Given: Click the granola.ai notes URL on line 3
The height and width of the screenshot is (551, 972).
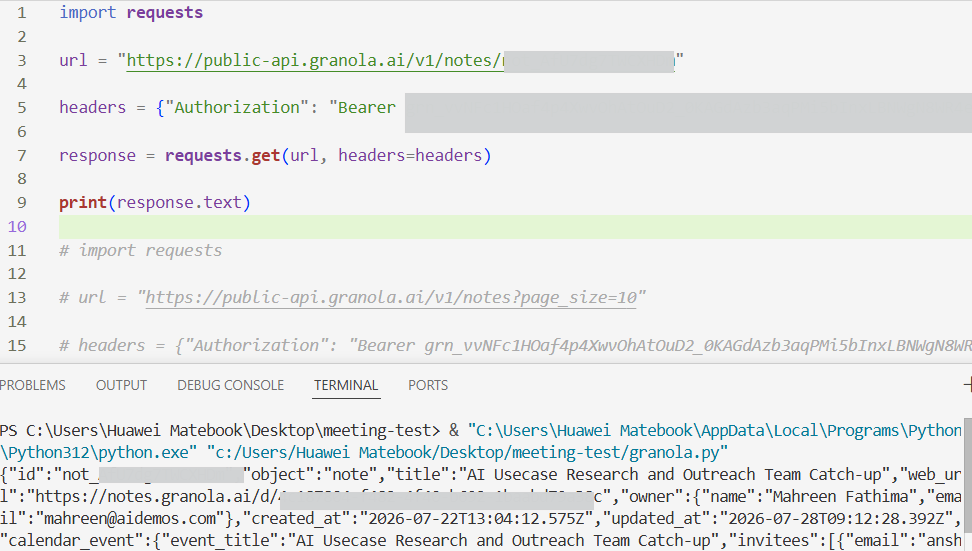Looking at the screenshot, I should click(x=400, y=61).
